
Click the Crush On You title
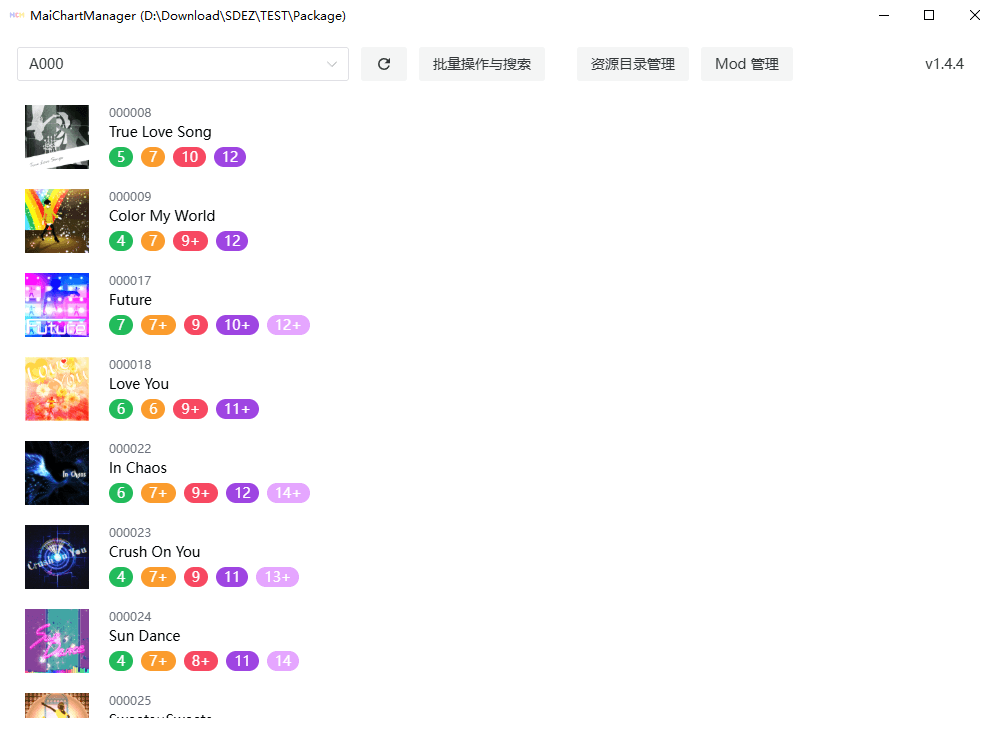[x=154, y=552]
